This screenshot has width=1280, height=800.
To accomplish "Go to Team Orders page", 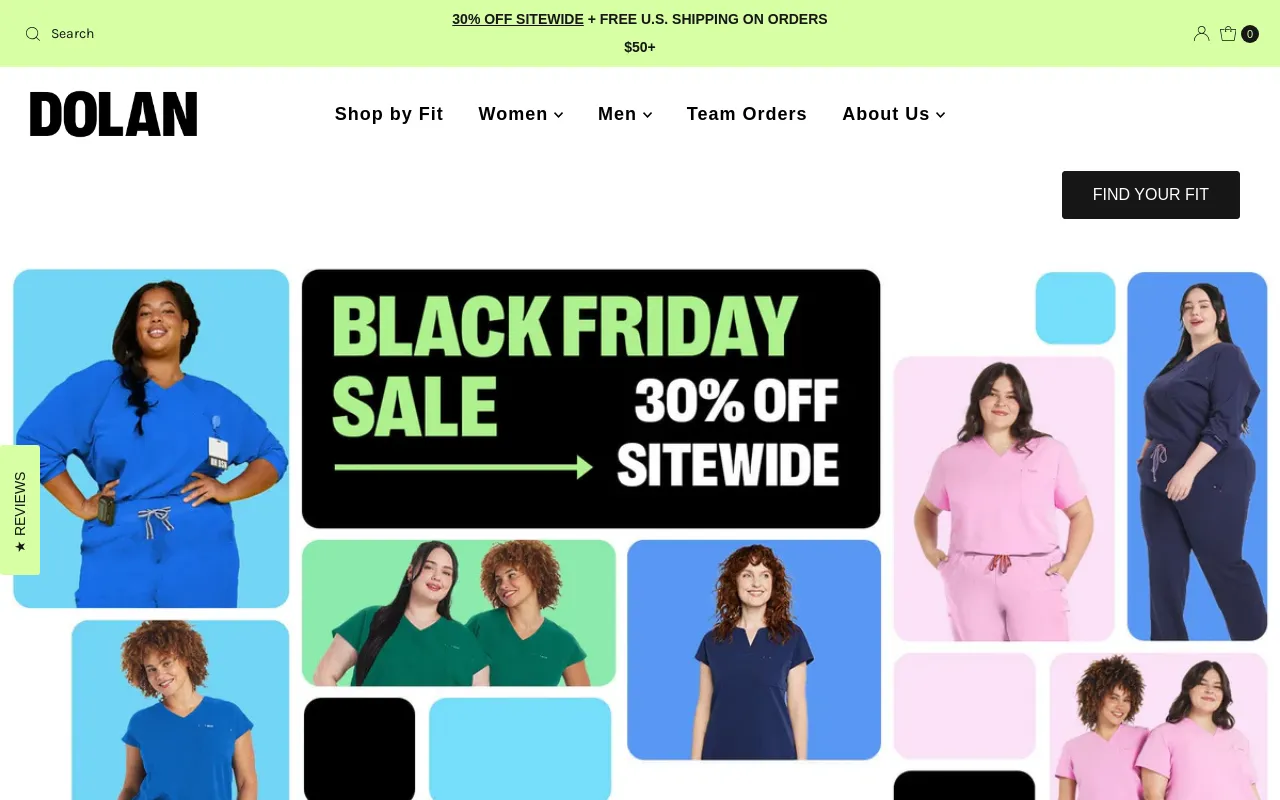I will 747,114.
